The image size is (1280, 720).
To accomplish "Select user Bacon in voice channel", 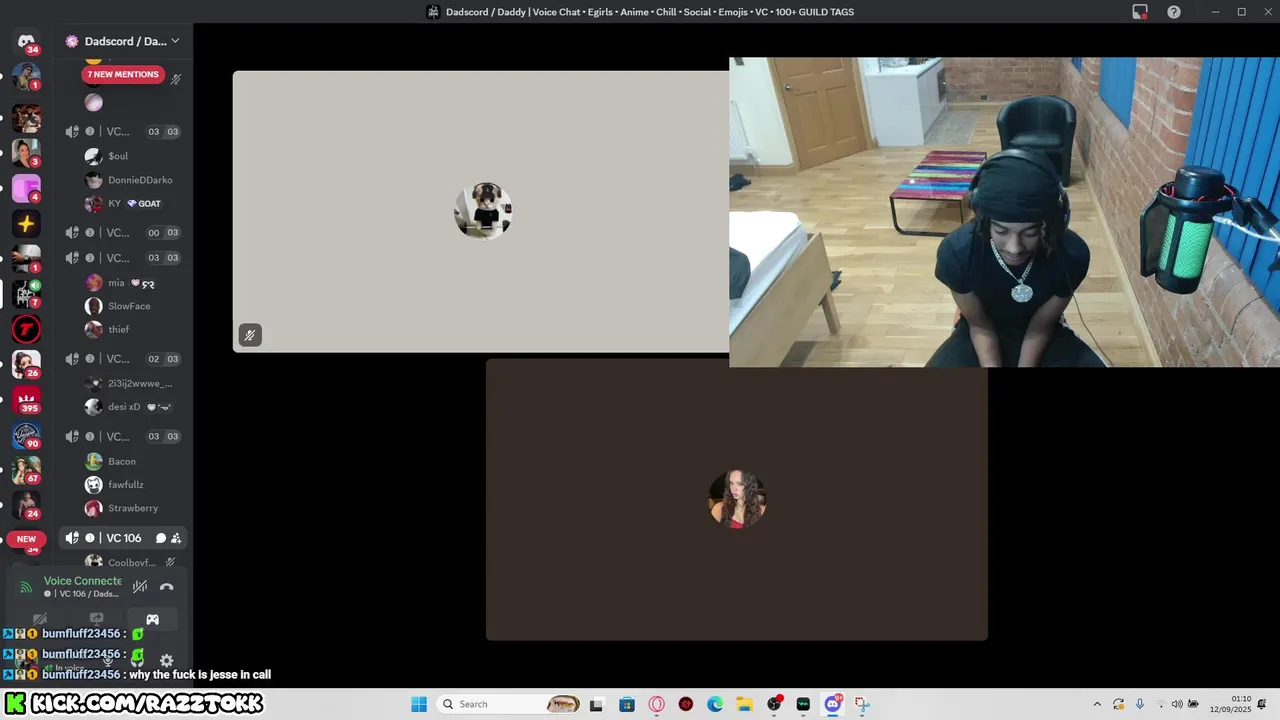I will point(123,461).
